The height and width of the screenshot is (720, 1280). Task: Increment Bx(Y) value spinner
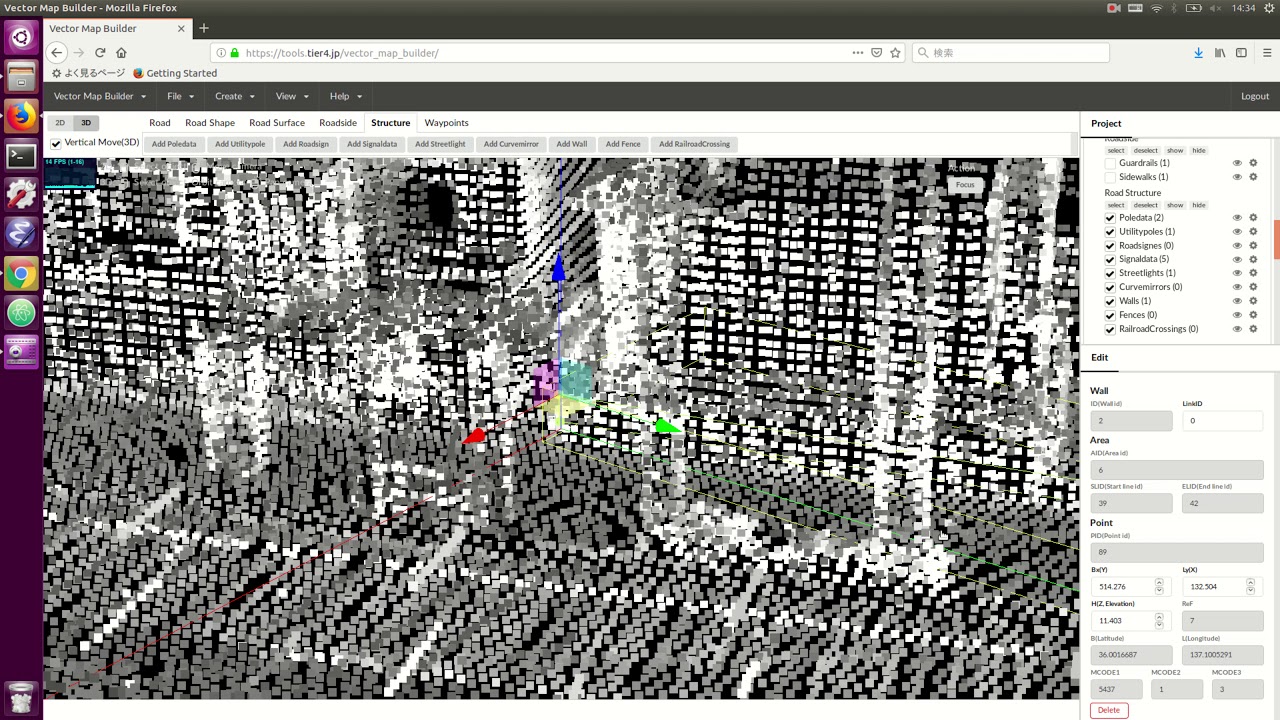click(1159, 583)
